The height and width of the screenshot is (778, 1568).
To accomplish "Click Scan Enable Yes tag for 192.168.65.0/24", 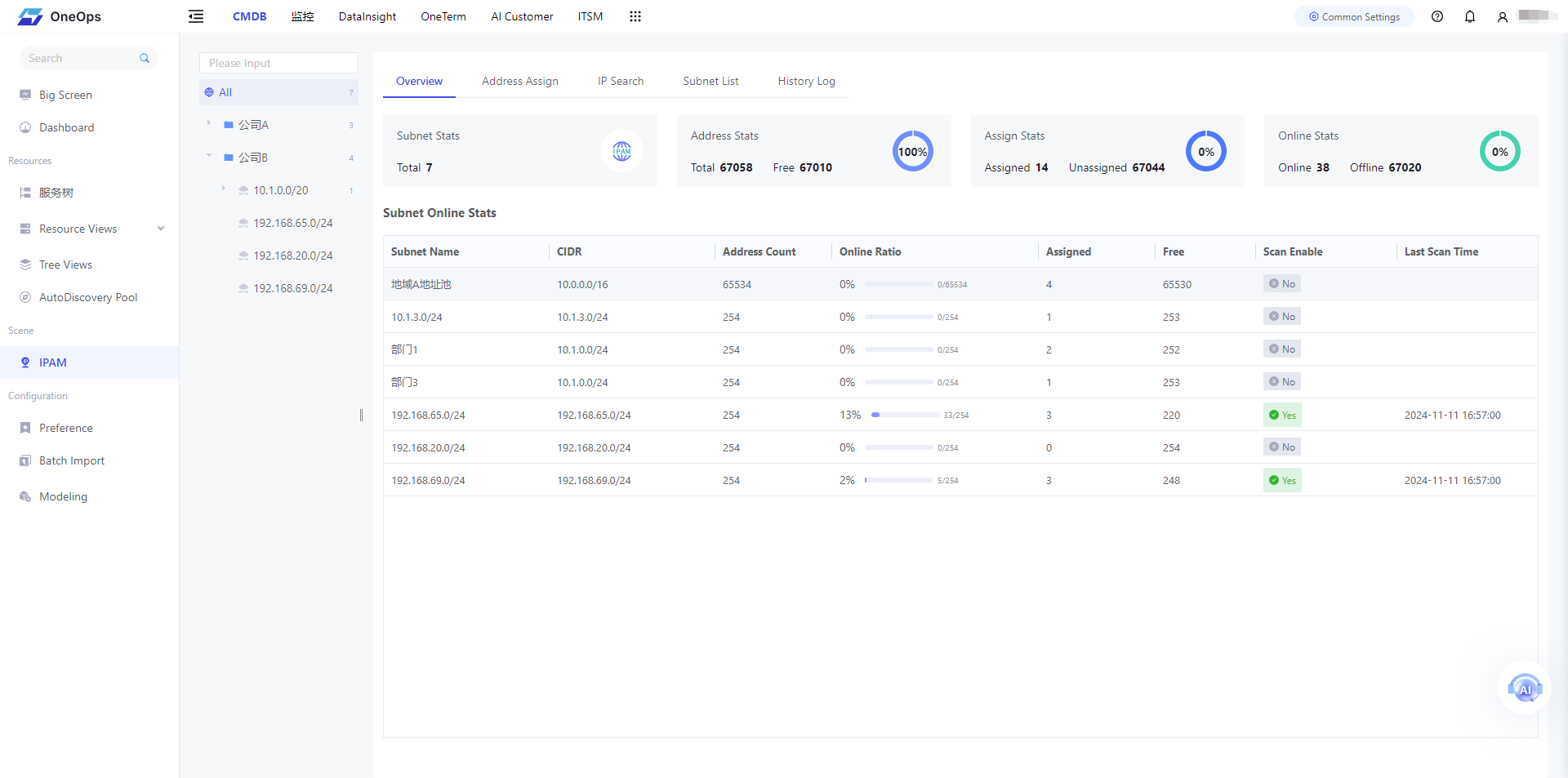I will 1282,415.
